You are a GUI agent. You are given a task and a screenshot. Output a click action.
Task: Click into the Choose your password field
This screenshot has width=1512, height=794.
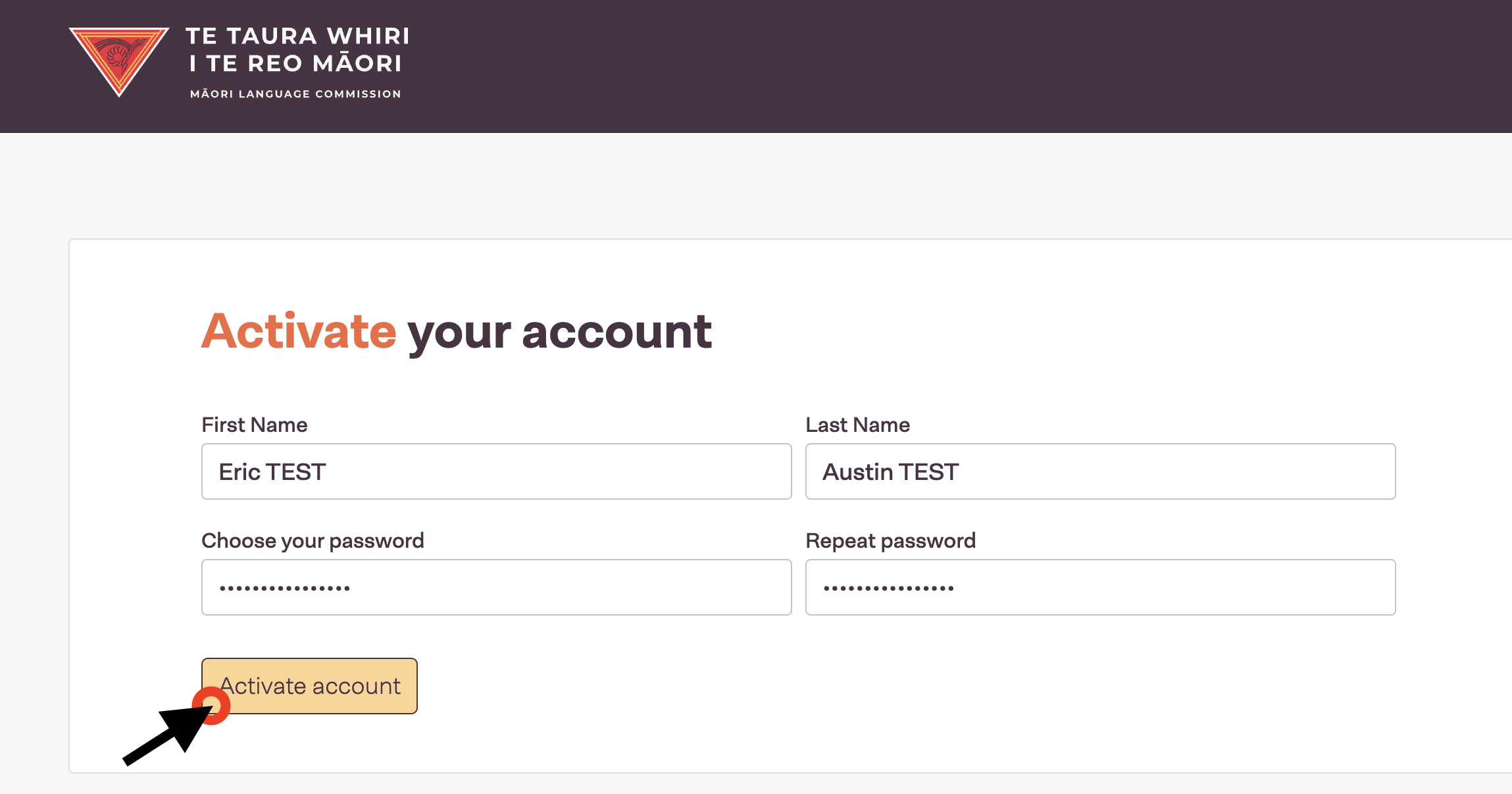pos(496,587)
